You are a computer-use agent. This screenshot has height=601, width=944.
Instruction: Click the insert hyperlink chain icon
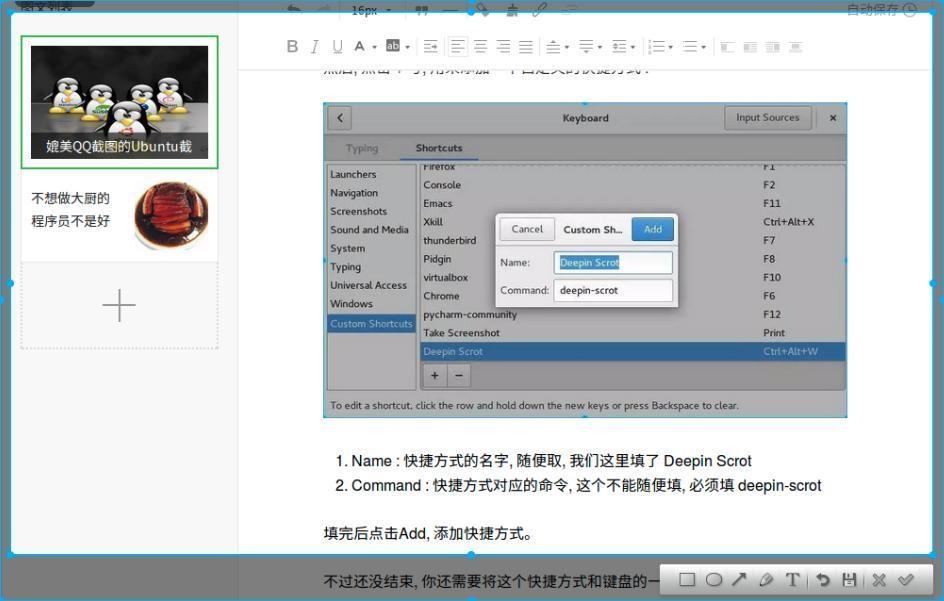(539, 9)
